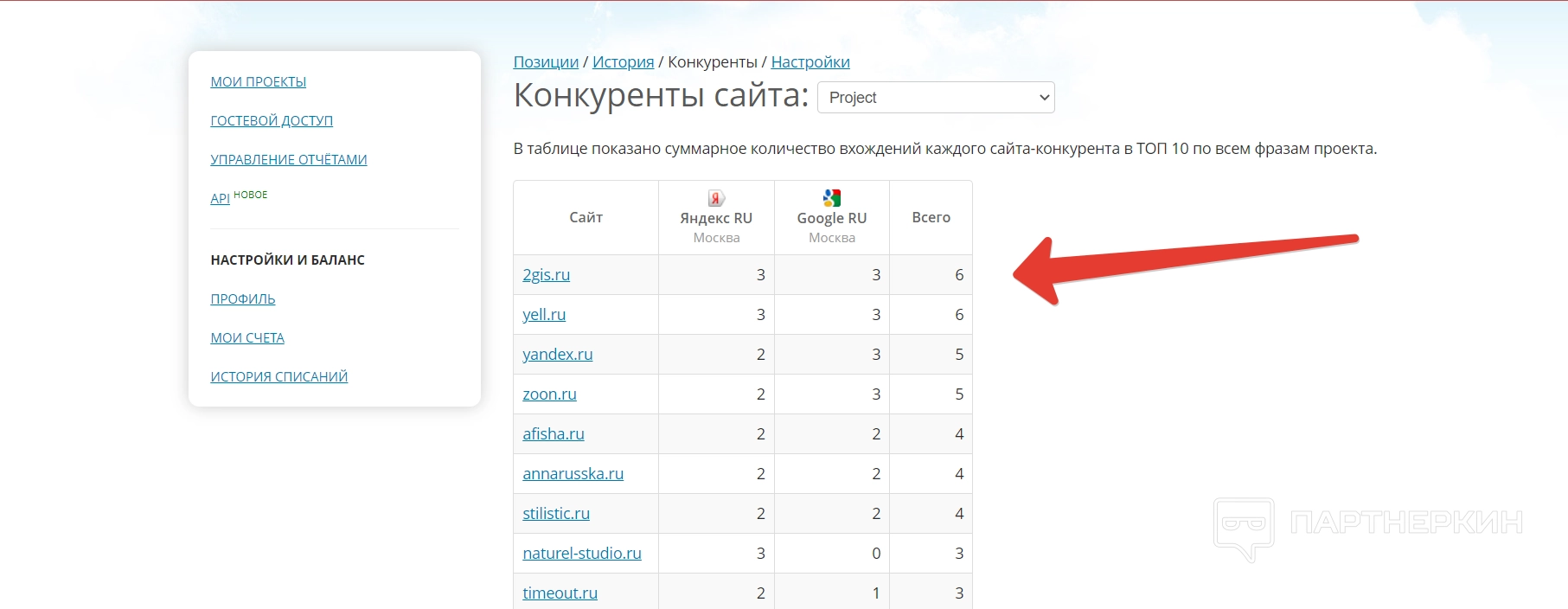Screen dimensions: 1568x609
Task: Click the Всего value 6 in yell.ru row
Action: pyautogui.click(x=959, y=315)
